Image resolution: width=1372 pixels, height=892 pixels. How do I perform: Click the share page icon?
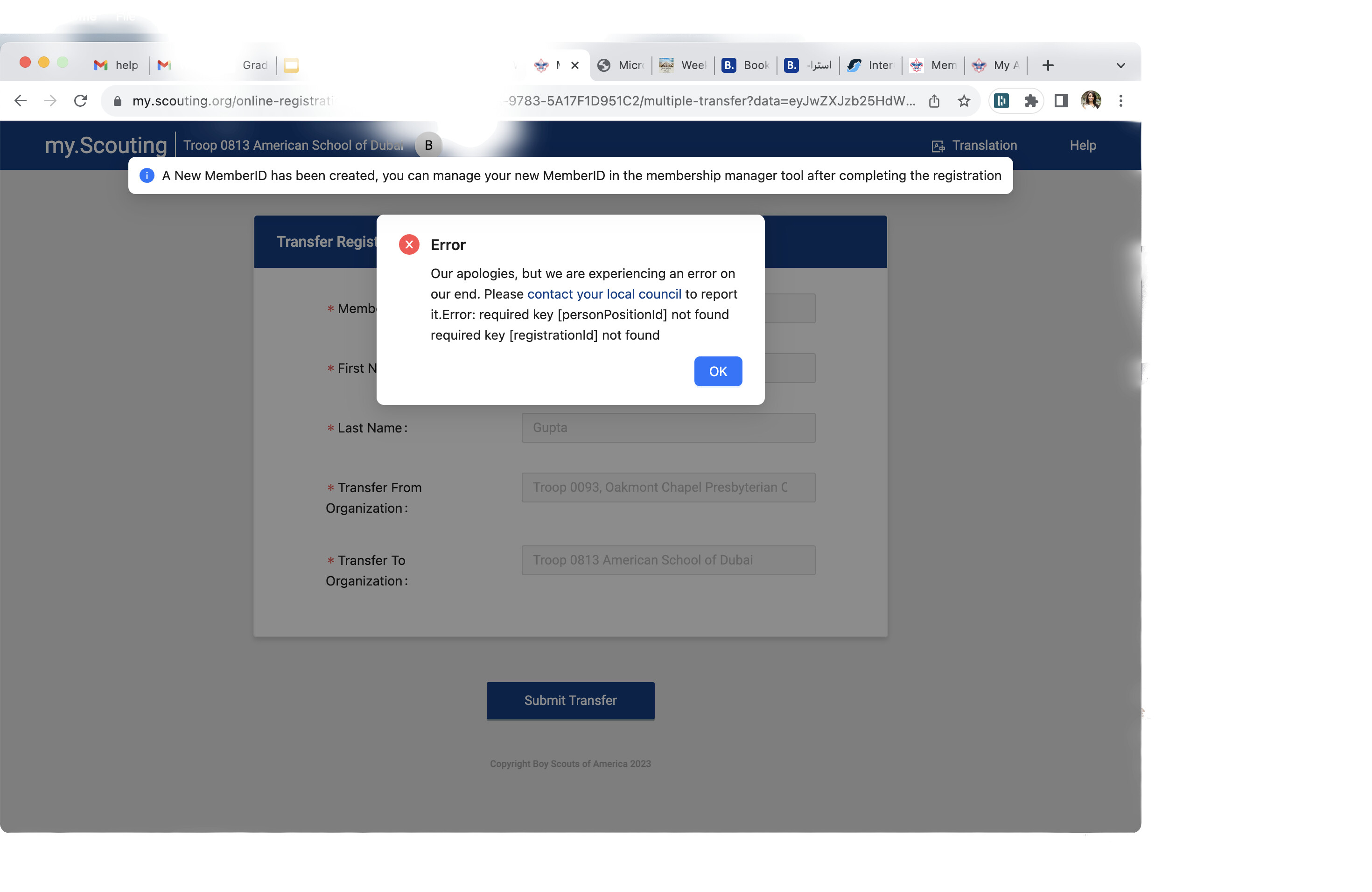[934, 101]
